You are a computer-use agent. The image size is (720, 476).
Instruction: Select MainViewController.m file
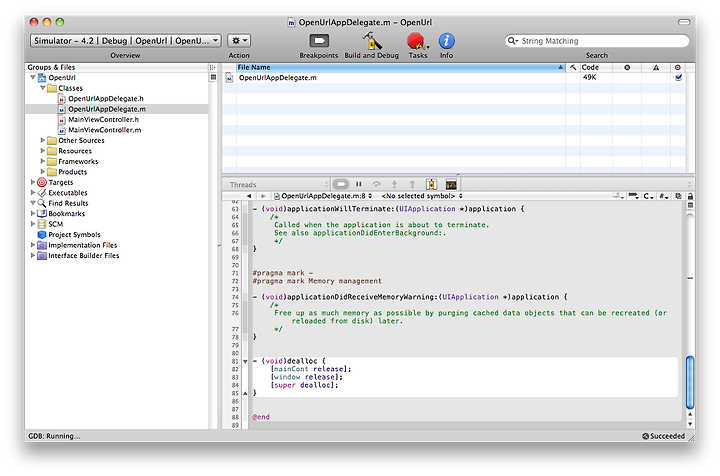[105, 130]
